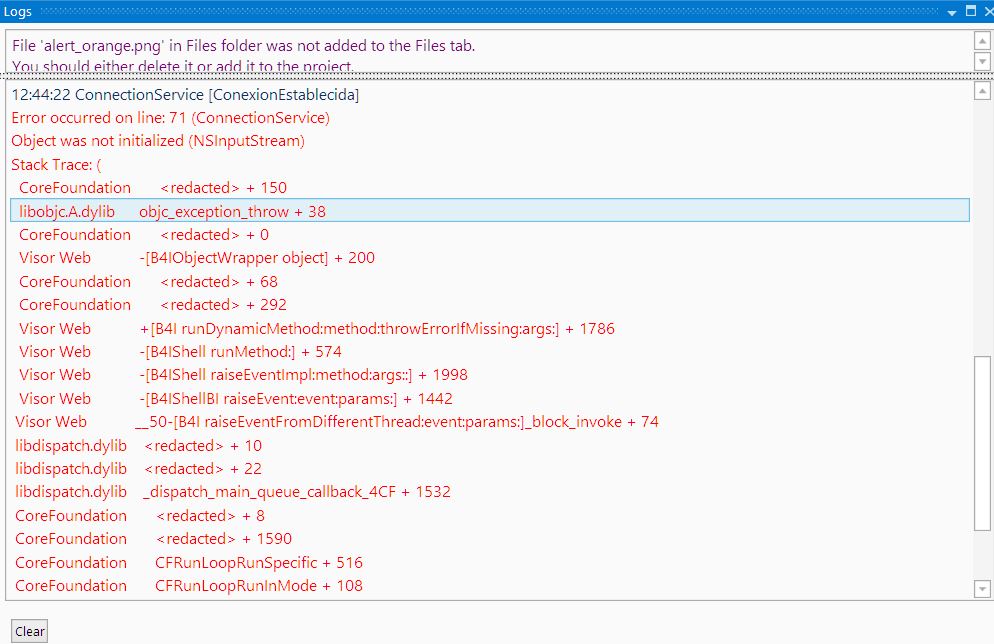Select the 'CoreFoundation <redacted> + 0' row
This screenshot has height=644, width=994.
click(490, 235)
